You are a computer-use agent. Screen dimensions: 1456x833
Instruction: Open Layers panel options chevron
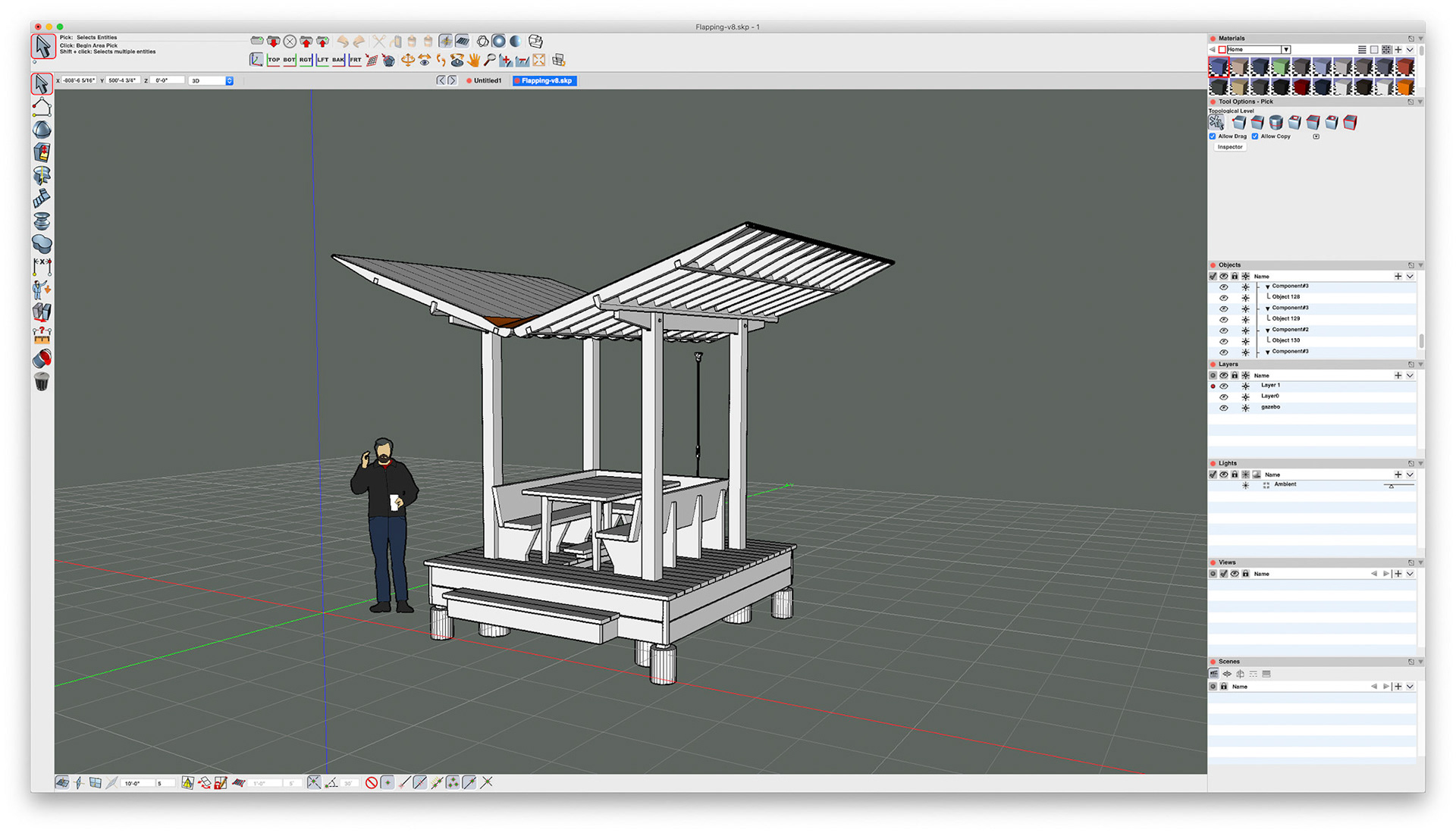click(x=1410, y=376)
